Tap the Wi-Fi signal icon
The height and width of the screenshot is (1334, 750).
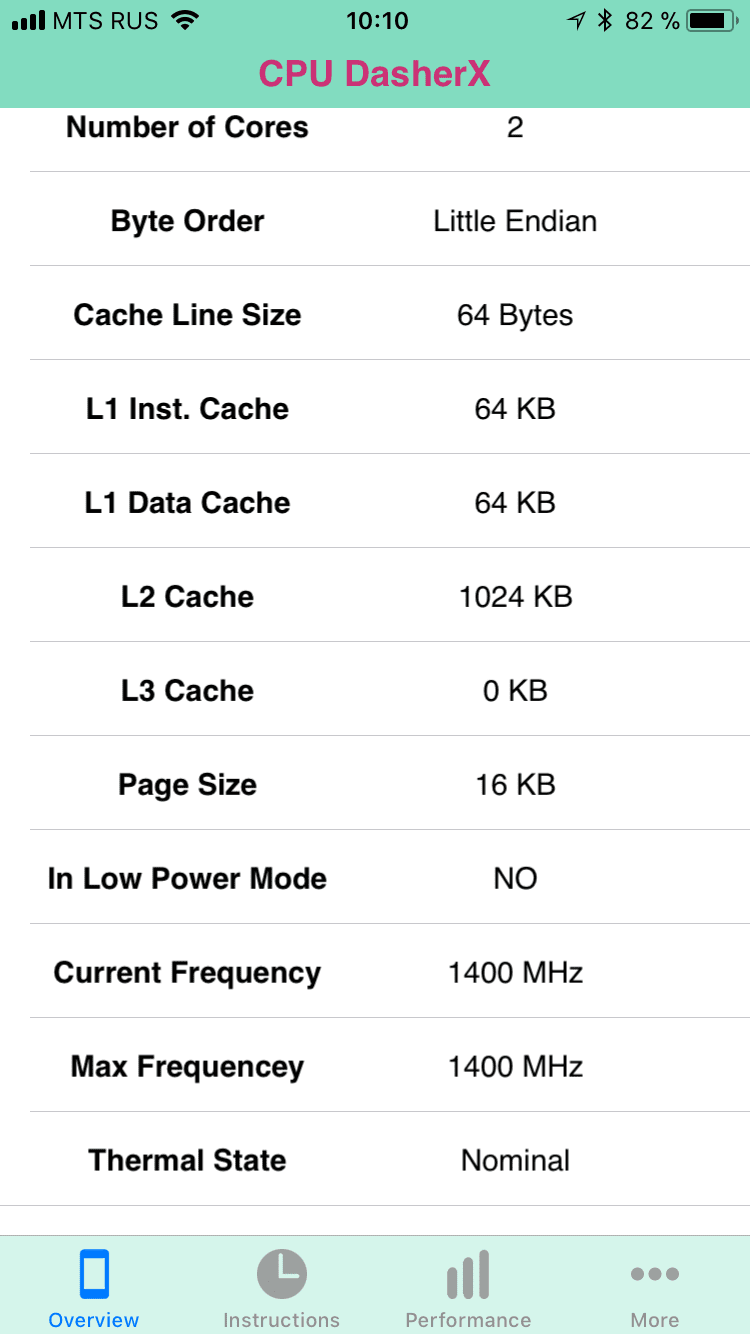pyautogui.click(x=184, y=20)
